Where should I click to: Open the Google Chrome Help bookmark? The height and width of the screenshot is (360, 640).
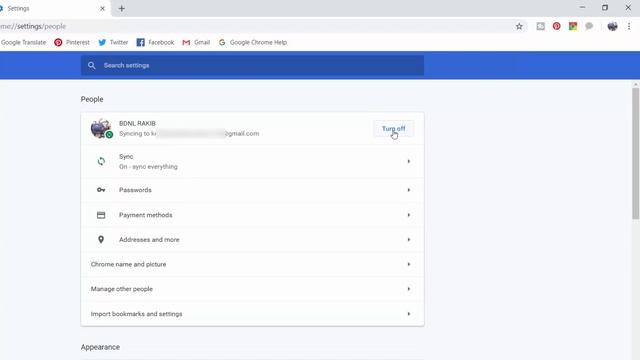click(253, 42)
